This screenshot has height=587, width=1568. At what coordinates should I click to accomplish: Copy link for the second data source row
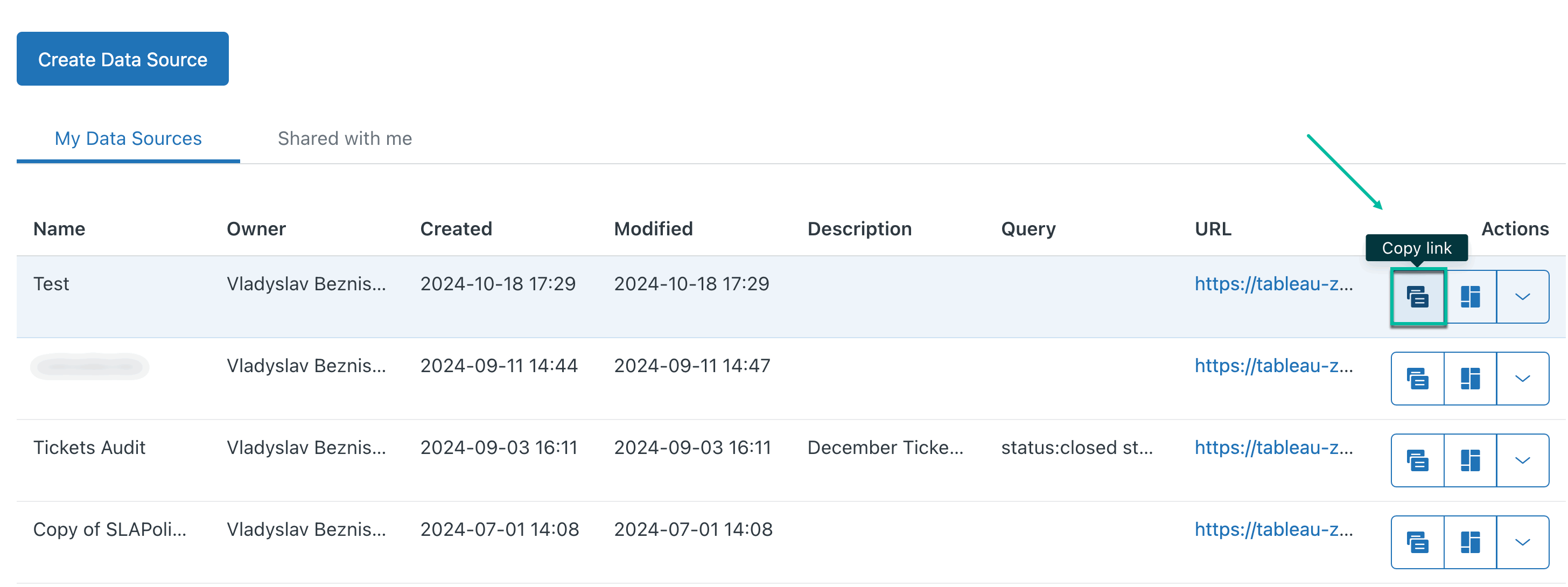coord(1418,378)
